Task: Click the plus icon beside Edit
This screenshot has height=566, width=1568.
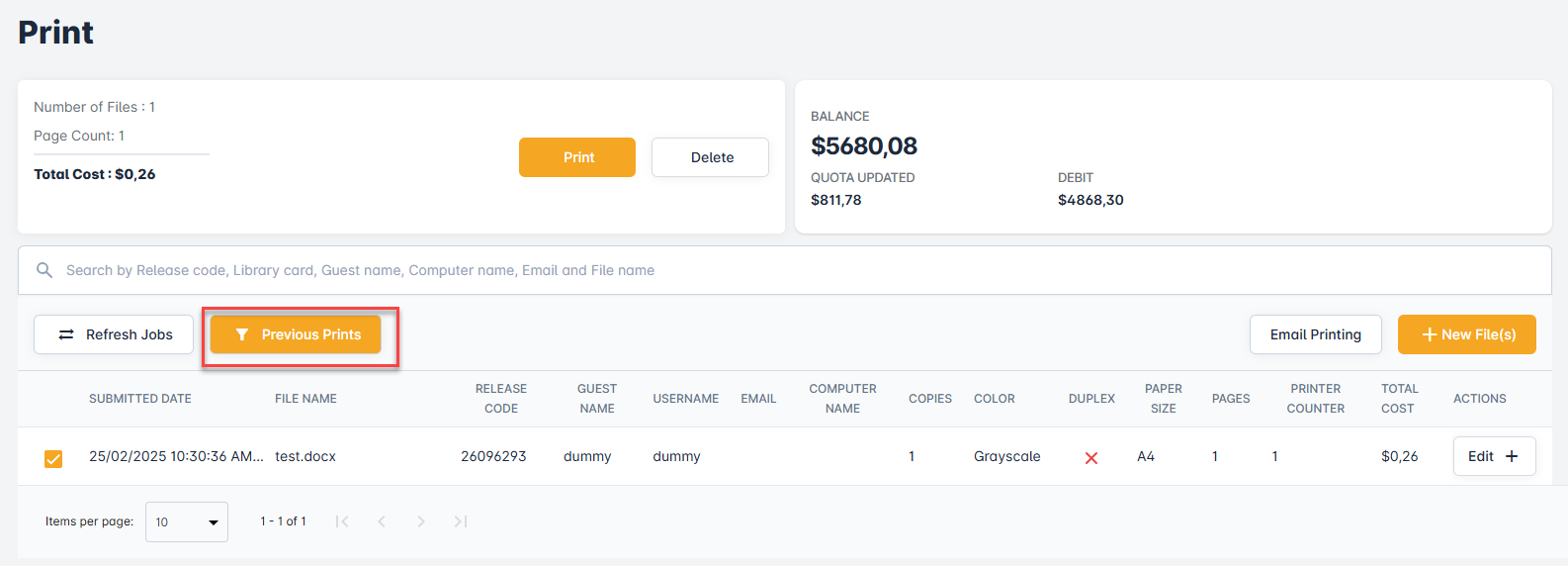Action: (x=1512, y=456)
